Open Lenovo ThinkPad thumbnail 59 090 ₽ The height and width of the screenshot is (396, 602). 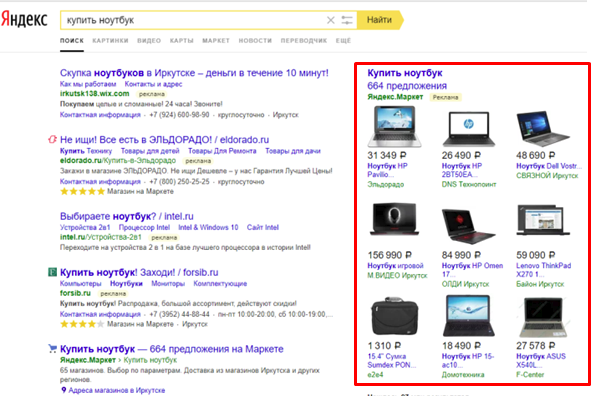point(543,220)
